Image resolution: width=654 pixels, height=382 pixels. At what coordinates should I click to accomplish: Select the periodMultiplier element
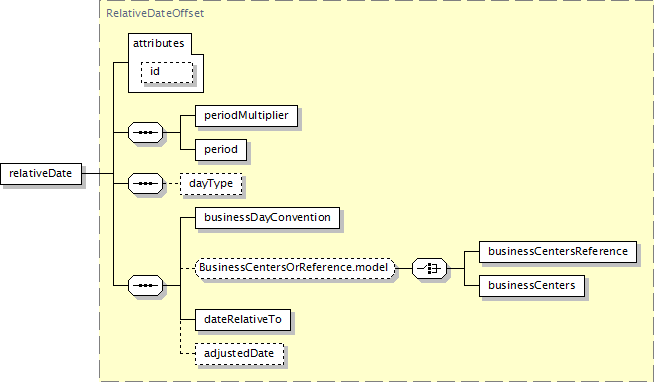[247, 116]
